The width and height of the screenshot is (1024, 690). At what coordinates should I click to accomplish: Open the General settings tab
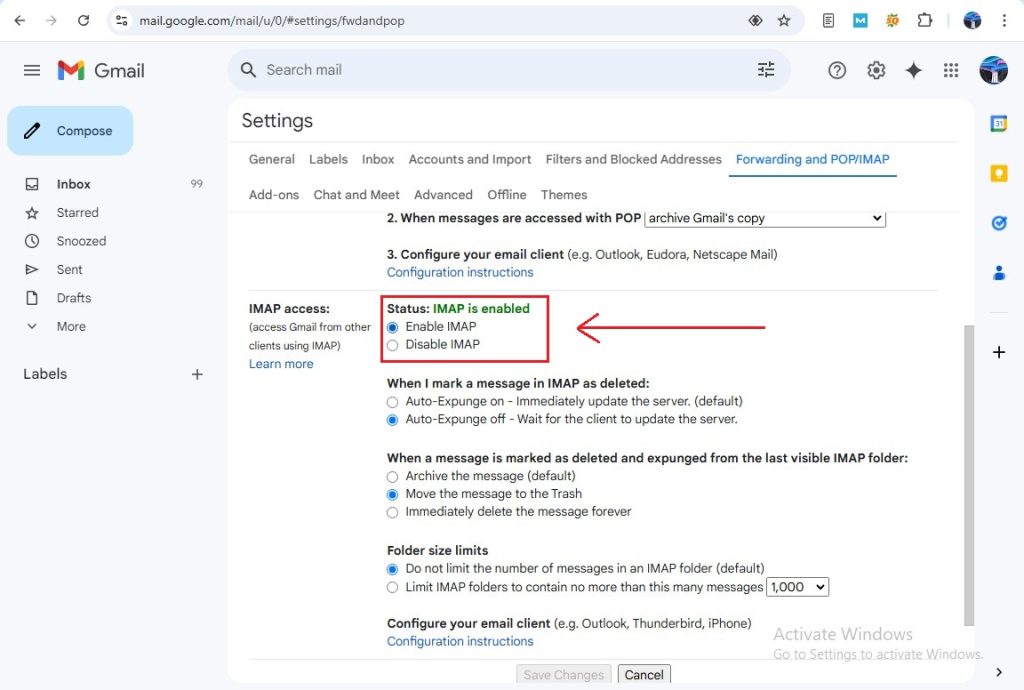272,159
